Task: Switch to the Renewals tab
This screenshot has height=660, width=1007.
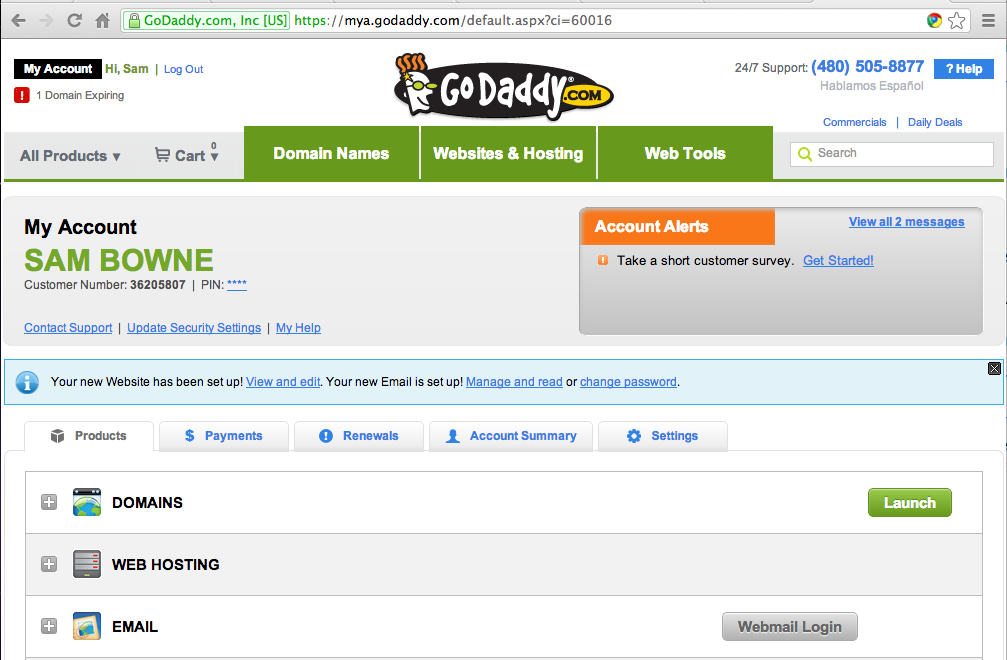Action: coord(358,436)
